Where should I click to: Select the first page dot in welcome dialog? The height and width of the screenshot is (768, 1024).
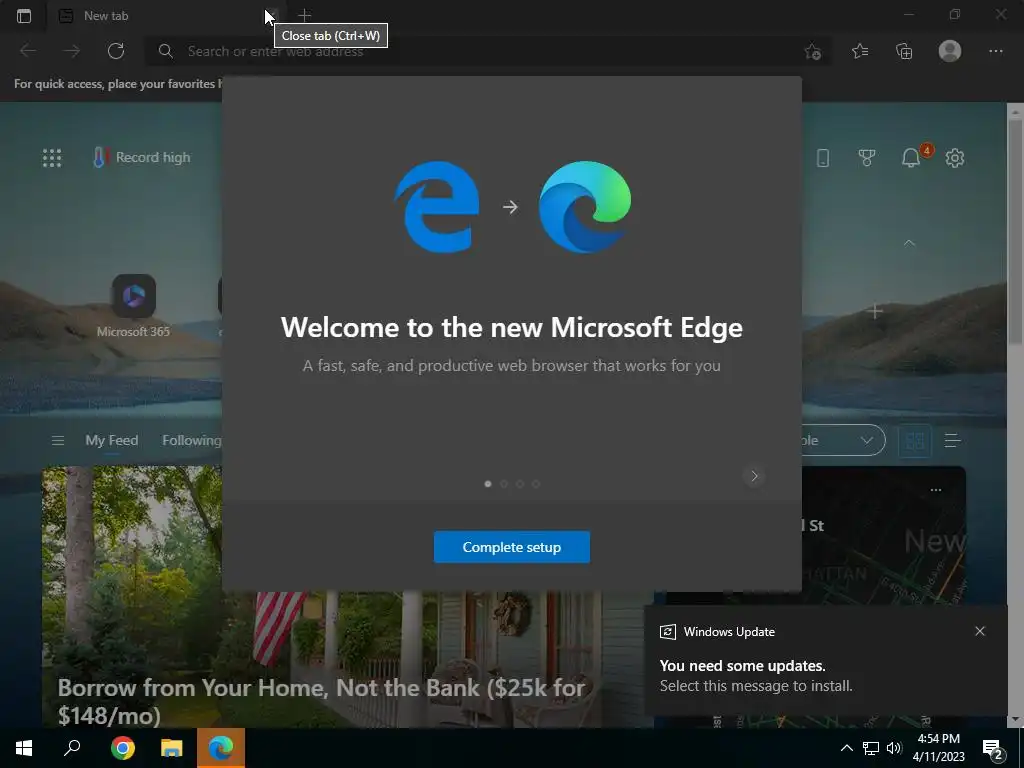488,484
